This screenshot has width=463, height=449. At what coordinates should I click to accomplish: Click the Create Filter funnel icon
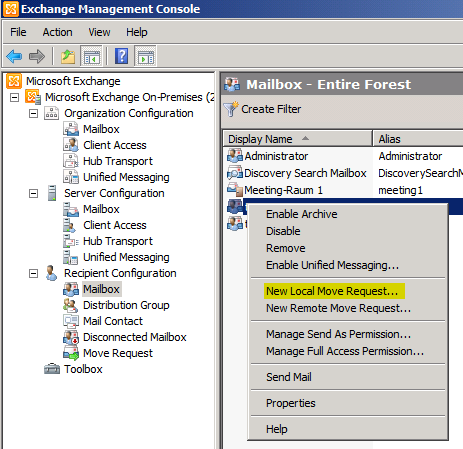(231, 109)
